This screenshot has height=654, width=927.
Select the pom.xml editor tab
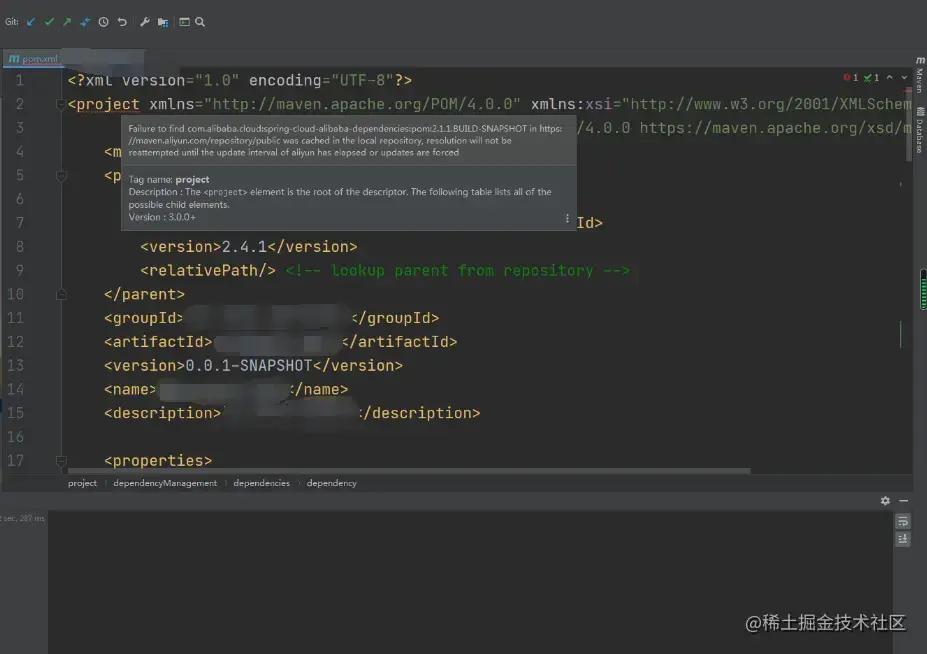[34, 59]
